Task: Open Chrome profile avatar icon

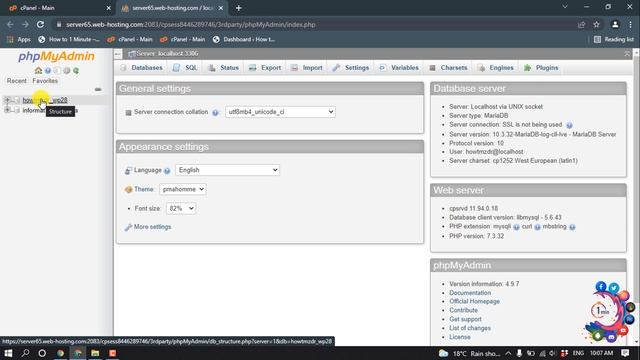Action: click(615, 24)
